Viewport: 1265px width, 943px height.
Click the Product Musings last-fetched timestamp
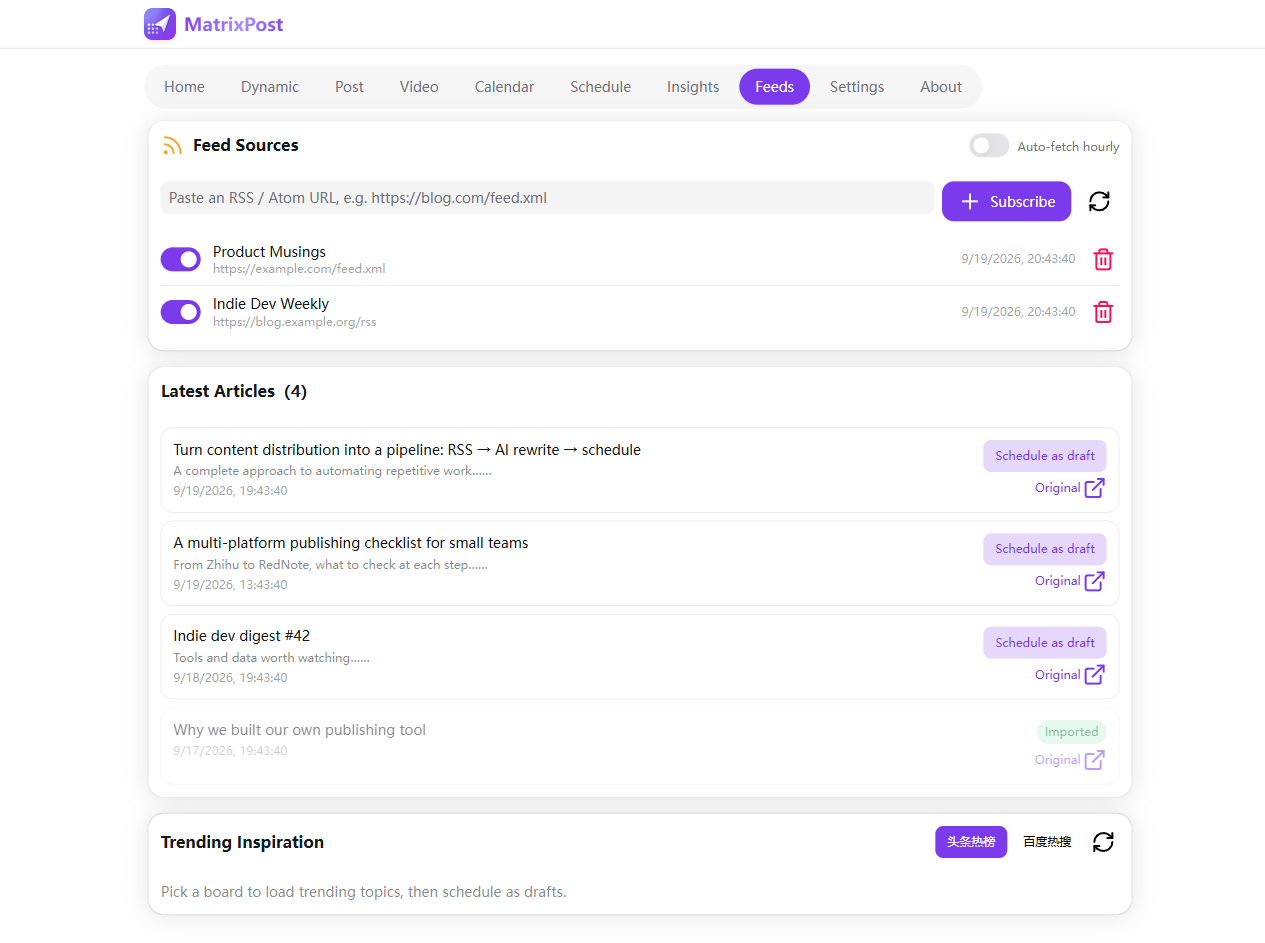coord(1019,259)
